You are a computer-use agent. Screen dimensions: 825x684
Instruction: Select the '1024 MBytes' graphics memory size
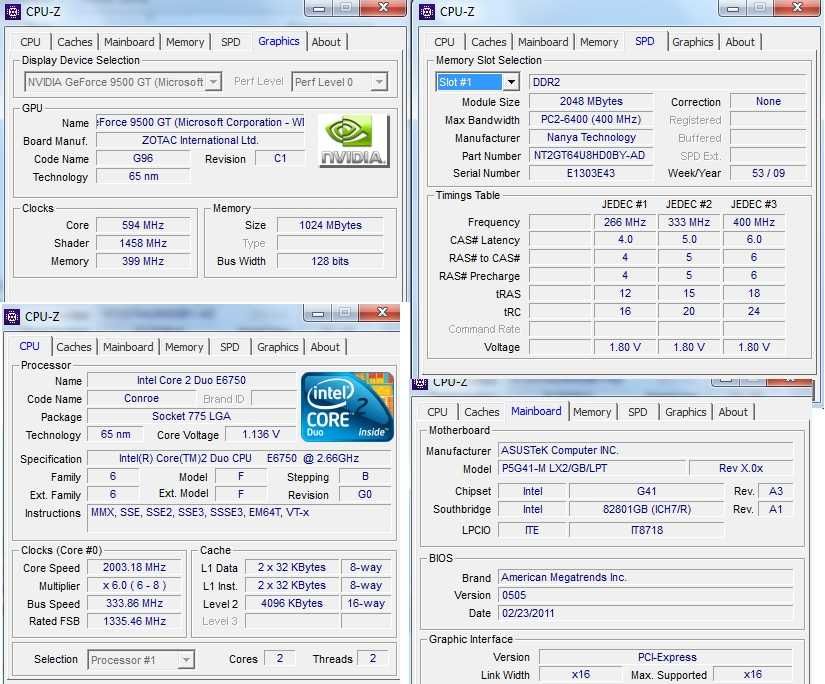click(x=330, y=225)
